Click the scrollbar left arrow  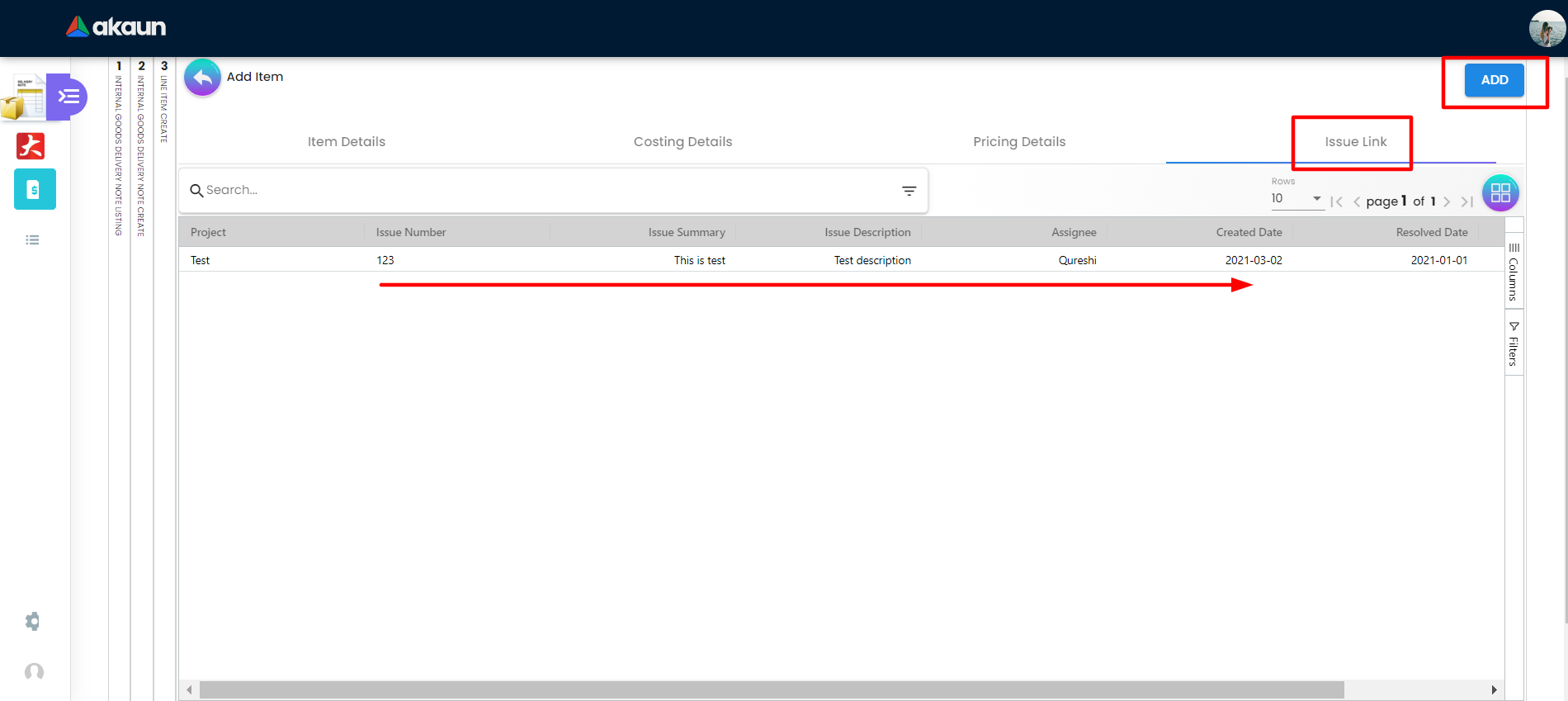point(189,689)
